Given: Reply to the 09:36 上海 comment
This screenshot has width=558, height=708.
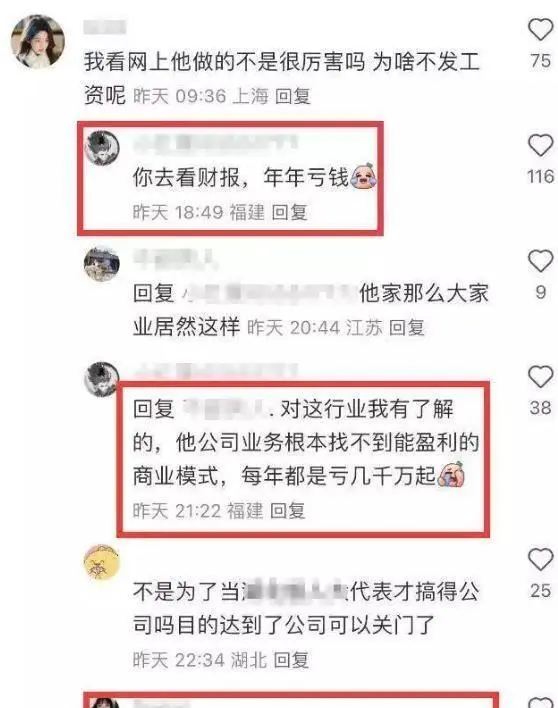Looking at the screenshot, I should [x=293, y=96].
